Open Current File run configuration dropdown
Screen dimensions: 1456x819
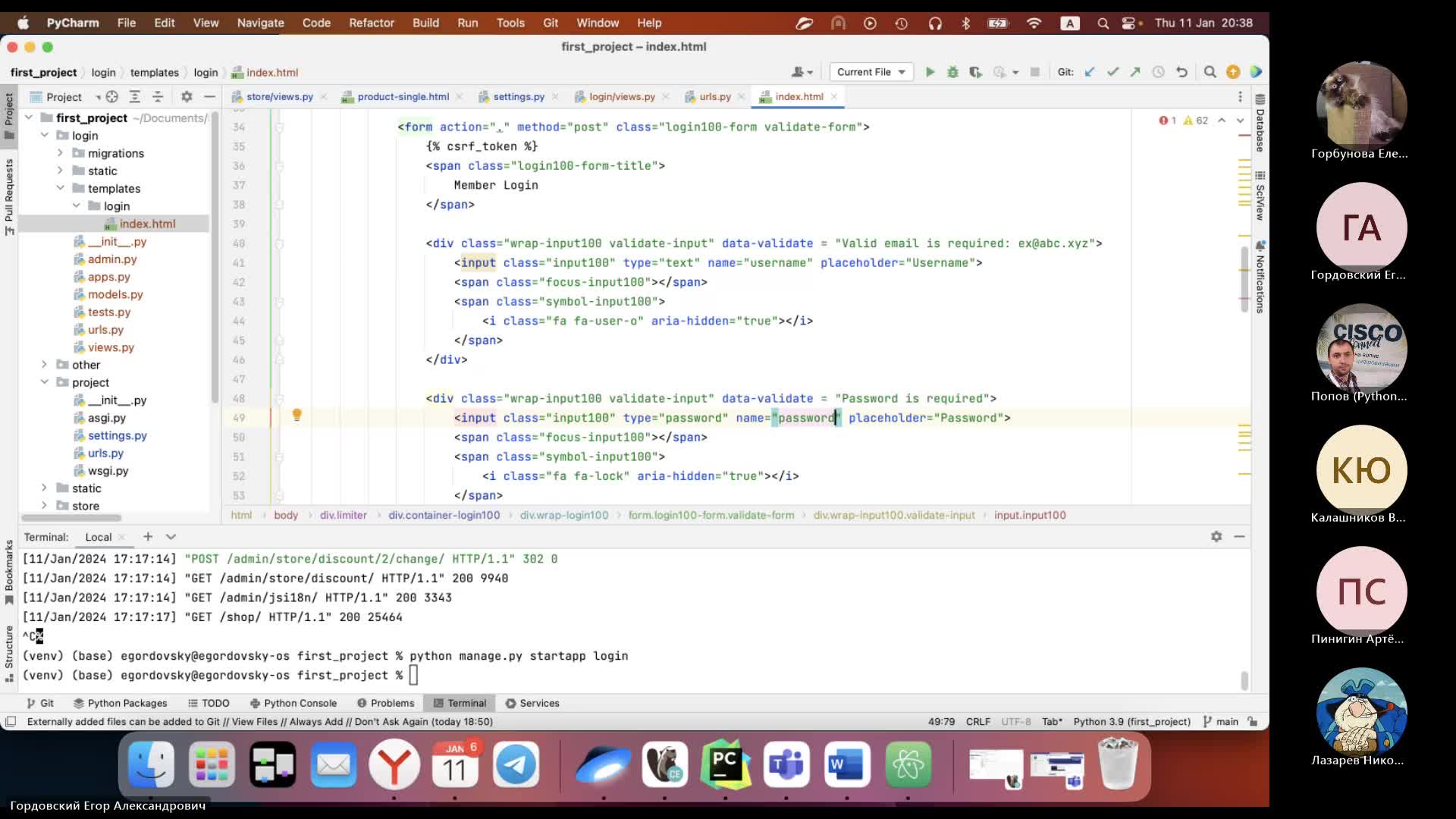coord(871,72)
